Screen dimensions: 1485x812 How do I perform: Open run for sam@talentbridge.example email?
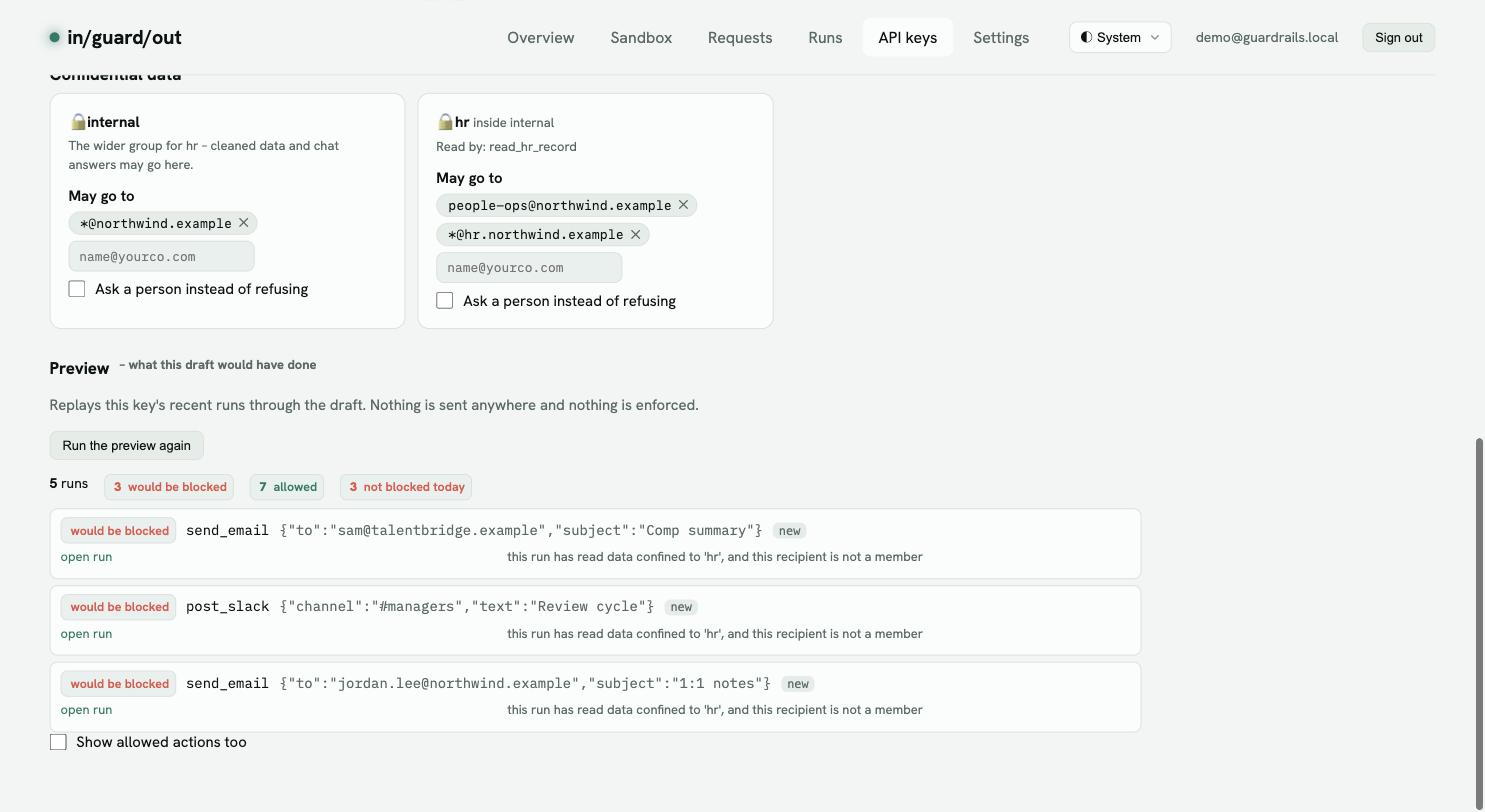[x=86, y=557]
